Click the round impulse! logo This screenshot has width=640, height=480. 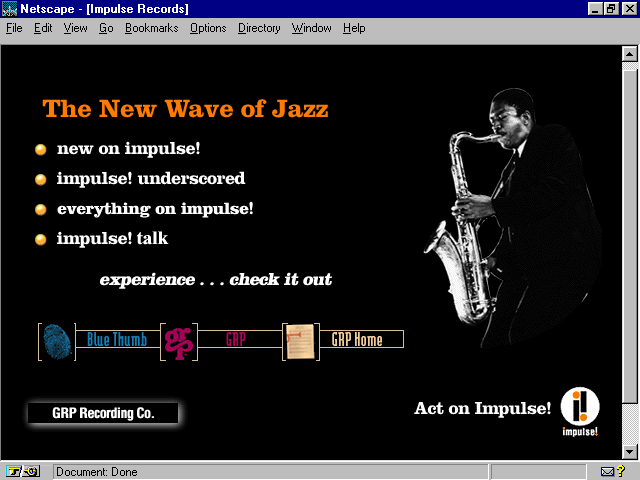point(580,406)
